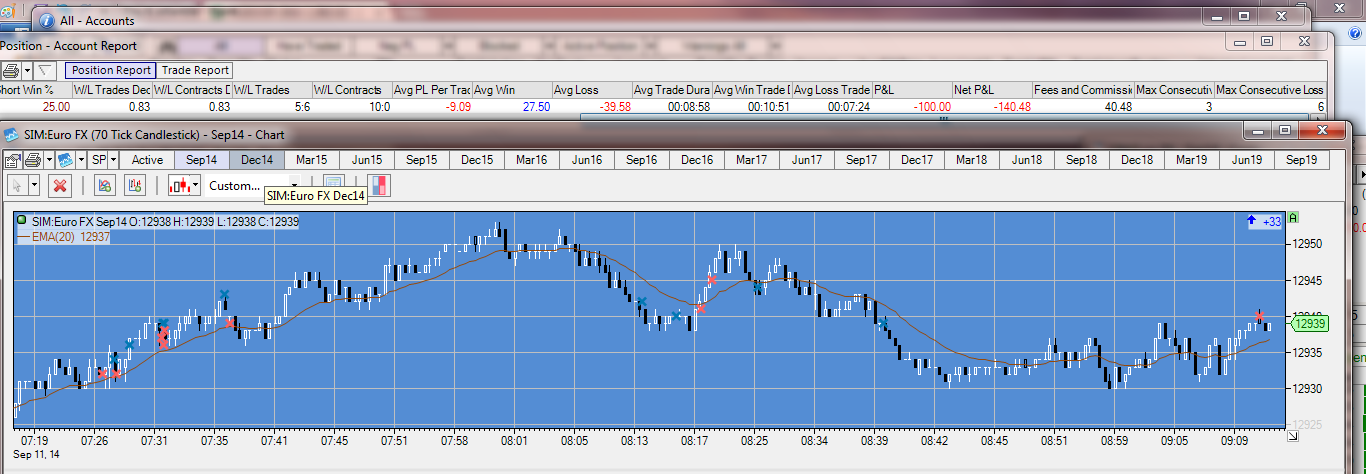This screenshot has width=1366, height=474.
Task: Choose the Mar19 contract tab
Action: pos(1192,160)
